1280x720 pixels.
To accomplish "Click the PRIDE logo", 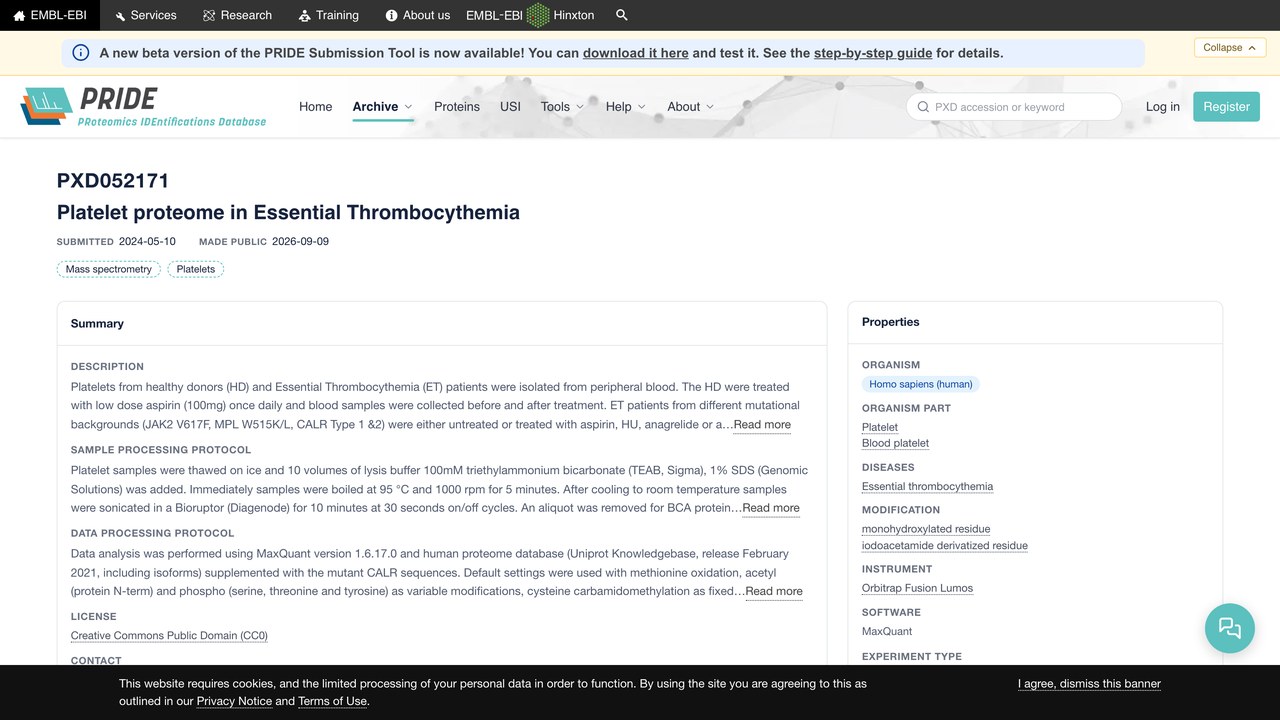I will [143, 106].
